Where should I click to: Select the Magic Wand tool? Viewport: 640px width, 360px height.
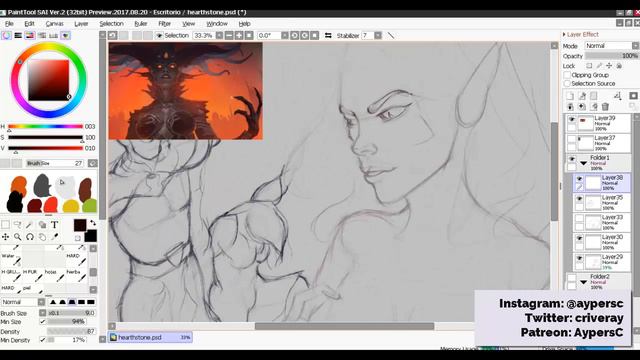30,224
